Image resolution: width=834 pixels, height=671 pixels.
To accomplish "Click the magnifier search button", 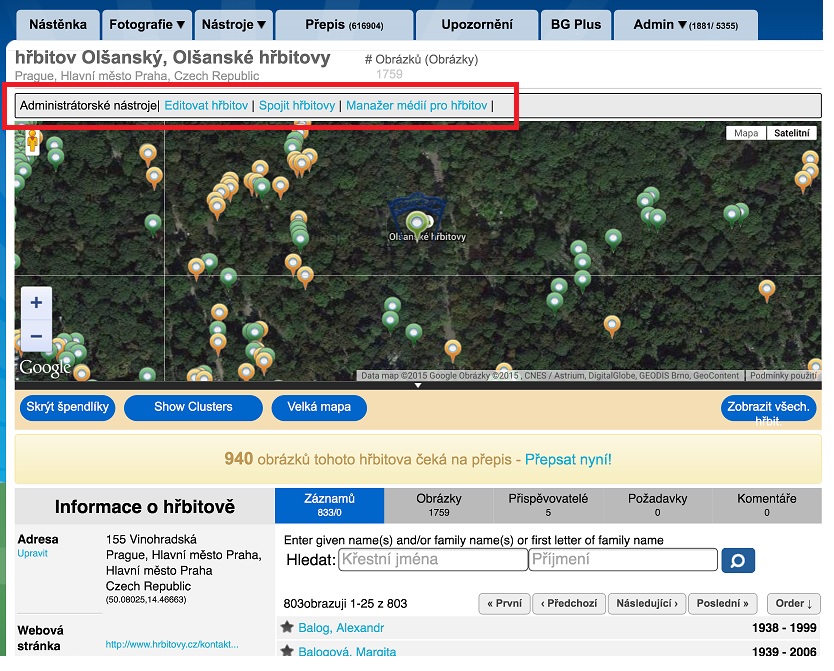I will click(x=738, y=560).
